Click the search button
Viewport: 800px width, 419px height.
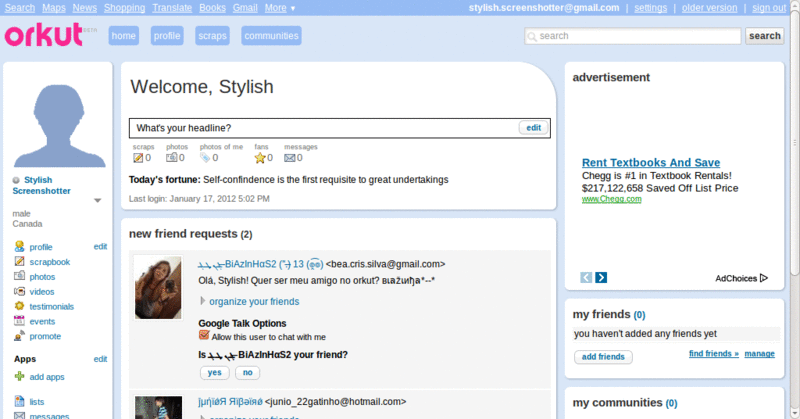[x=764, y=36]
